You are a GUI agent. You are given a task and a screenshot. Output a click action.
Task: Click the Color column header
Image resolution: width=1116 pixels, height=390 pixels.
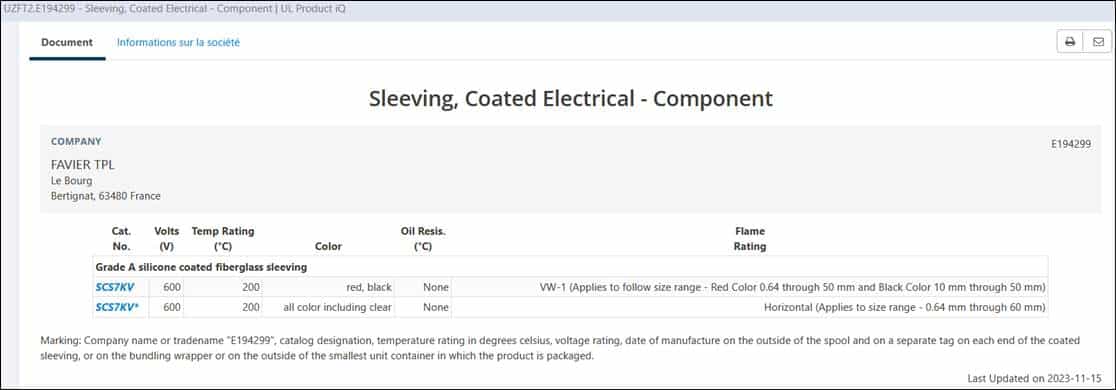328,247
